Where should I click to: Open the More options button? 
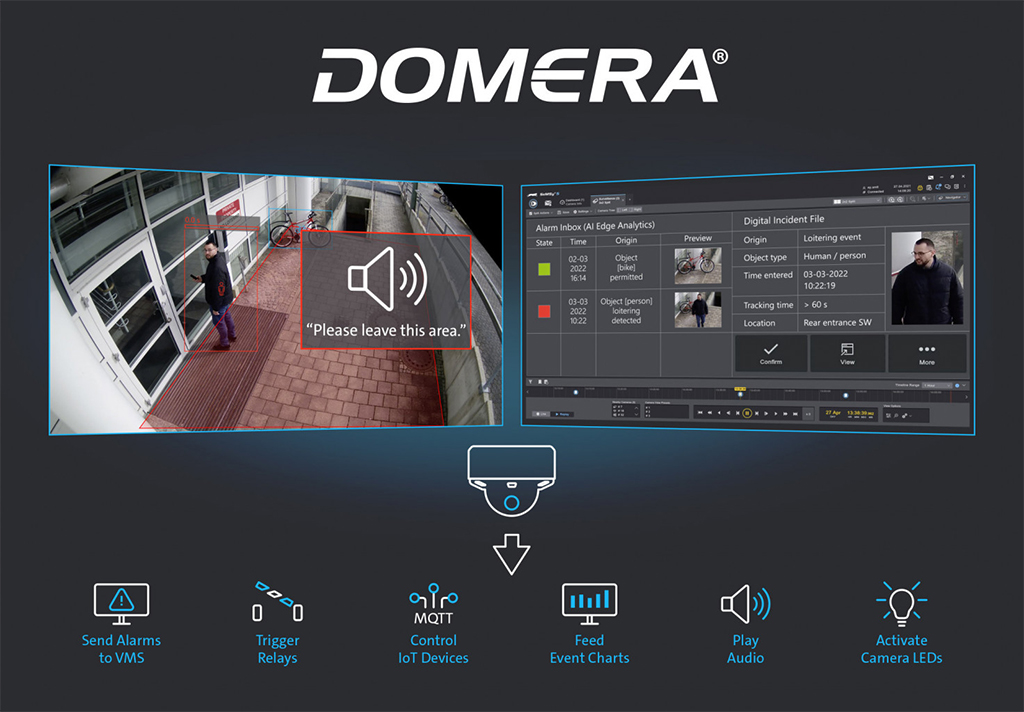[x=926, y=353]
